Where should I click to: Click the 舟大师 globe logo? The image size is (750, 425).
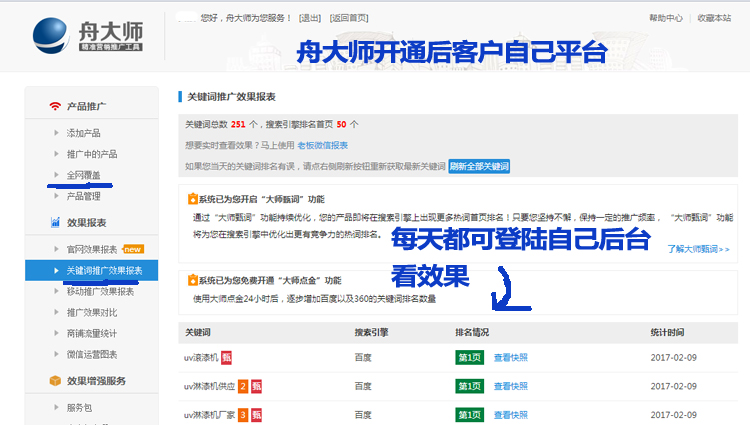51,35
